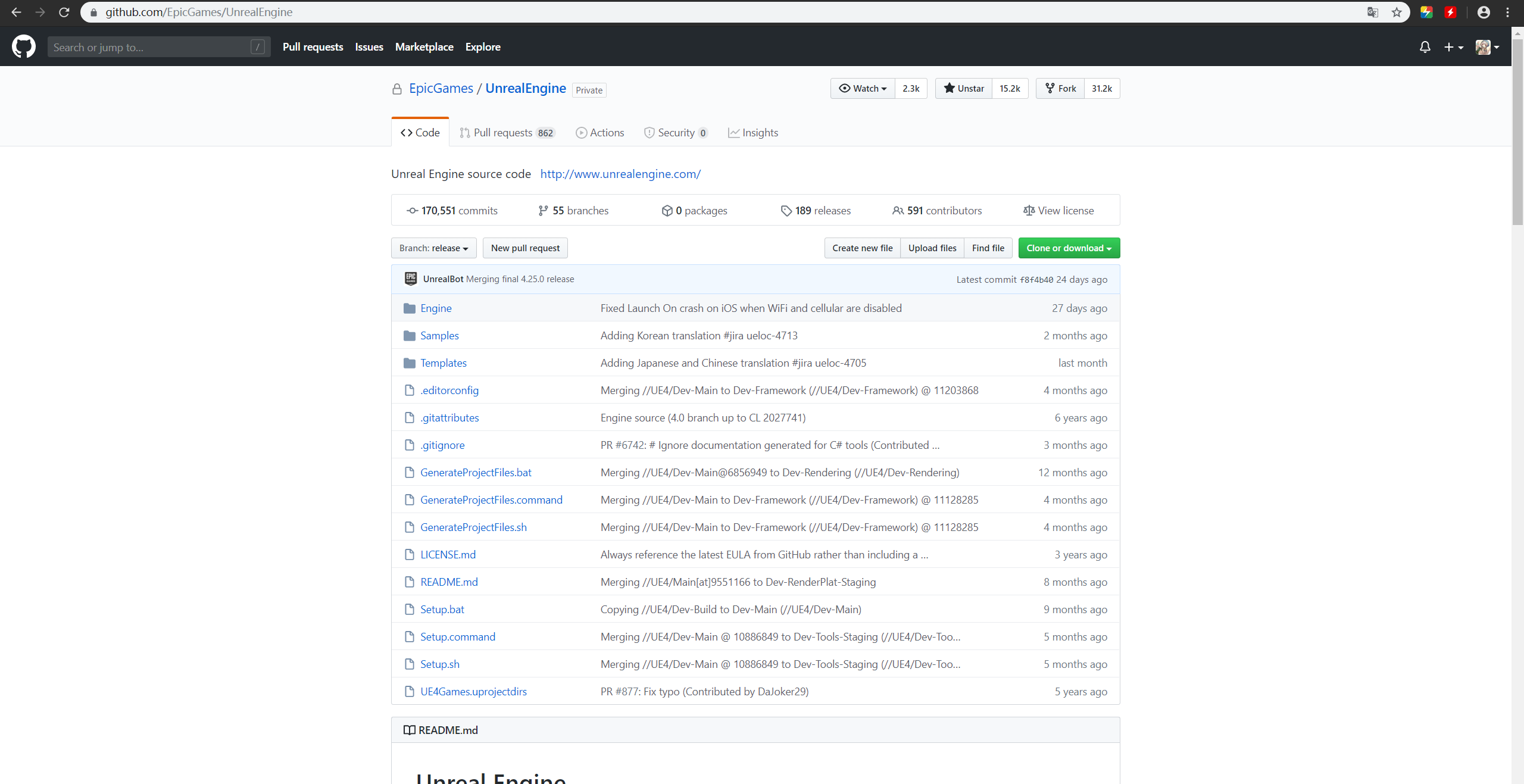Viewport: 1524px width, 784px height.
Task: Click the browser back arrow
Action: point(16,12)
